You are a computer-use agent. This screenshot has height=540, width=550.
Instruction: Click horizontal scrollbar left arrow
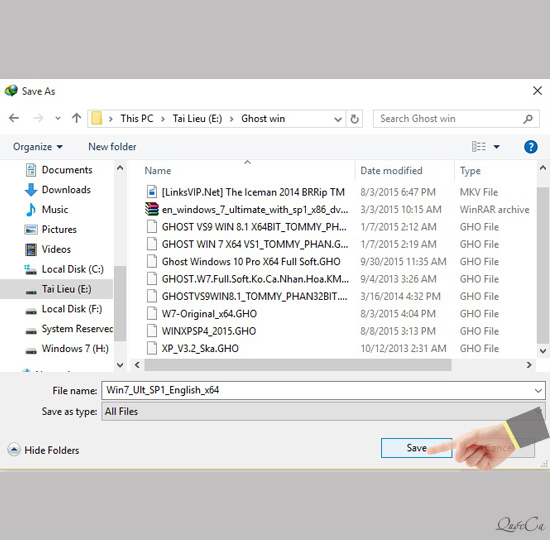(x=137, y=365)
